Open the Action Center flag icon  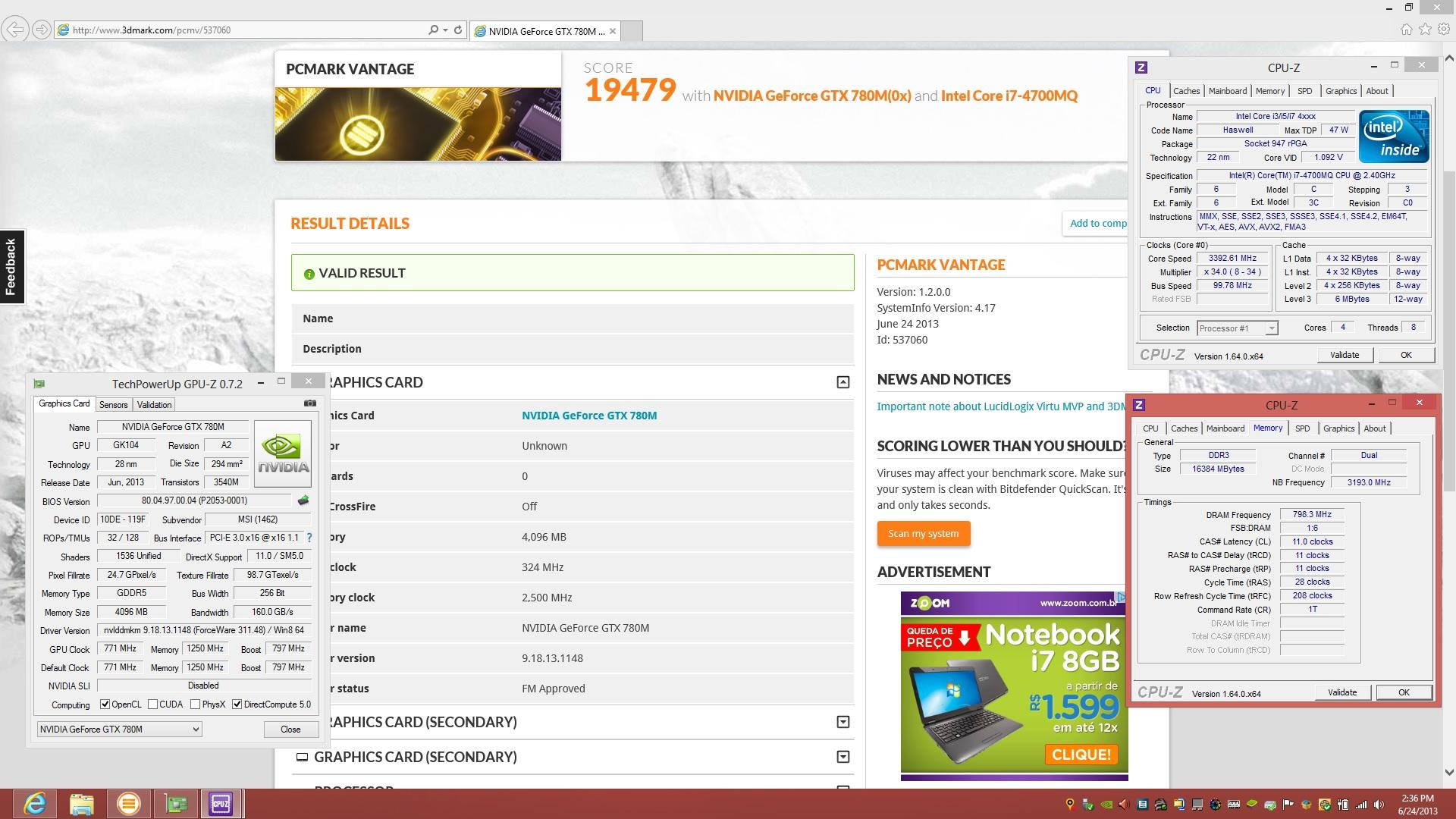pos(1288,805)
